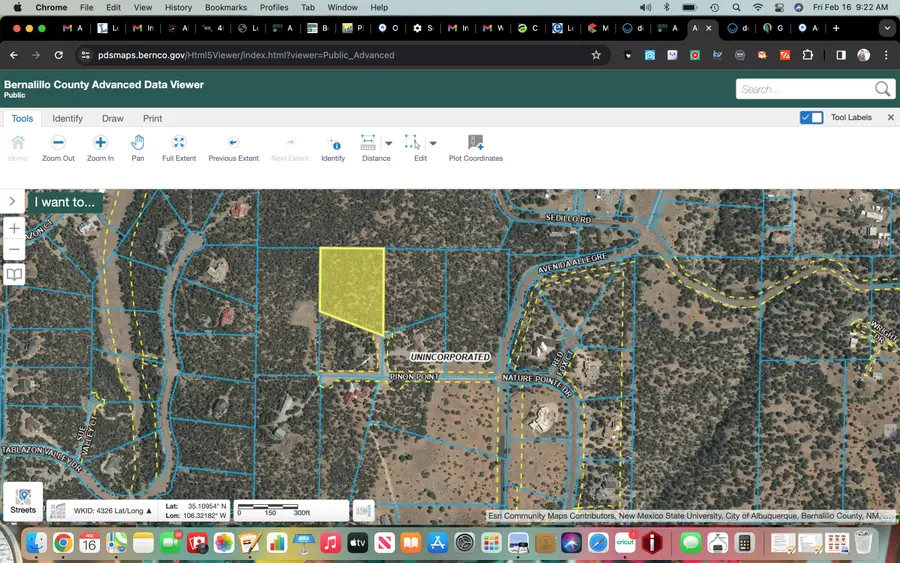The height and width of the screenshot is (563, 900).
Task: Zoom to Full Extent
Action: point(179,148)
